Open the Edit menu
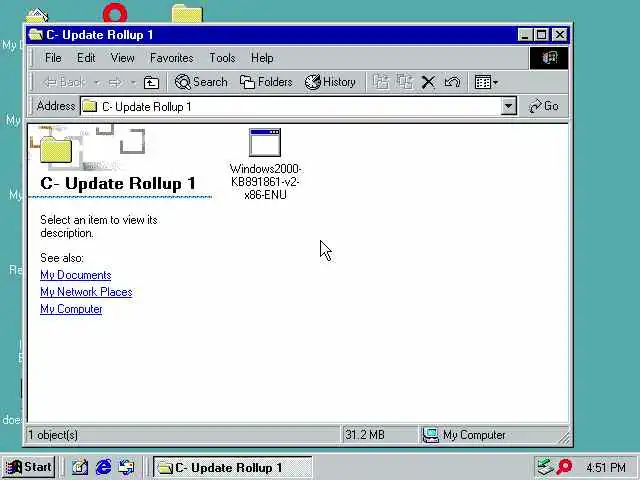The height and width of the screenshot is (480, 640). click(86, 58)
